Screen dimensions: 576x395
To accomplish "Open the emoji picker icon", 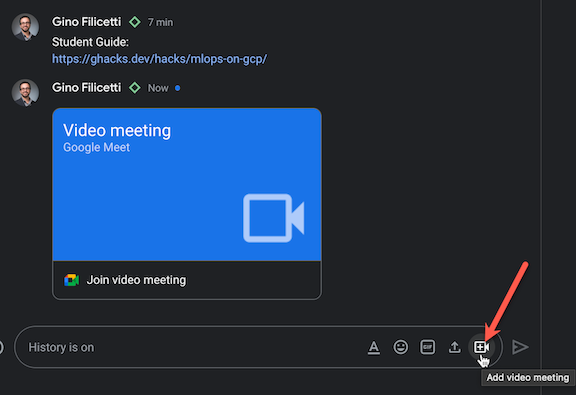I will [400, 347].
